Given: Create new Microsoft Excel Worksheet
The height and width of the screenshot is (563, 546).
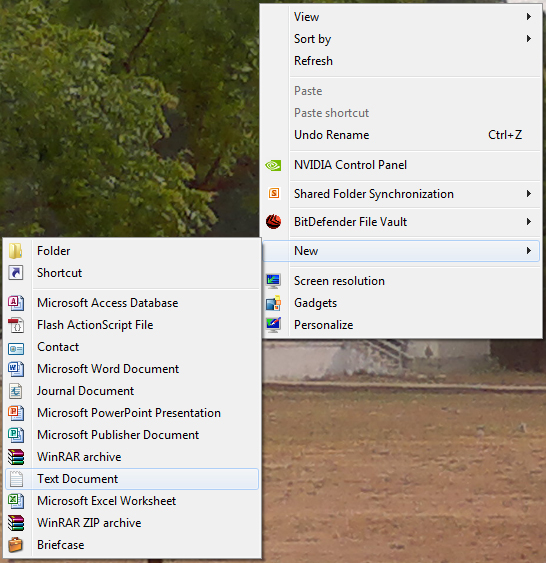Looking at the screenshot, I should click(132, 501).
